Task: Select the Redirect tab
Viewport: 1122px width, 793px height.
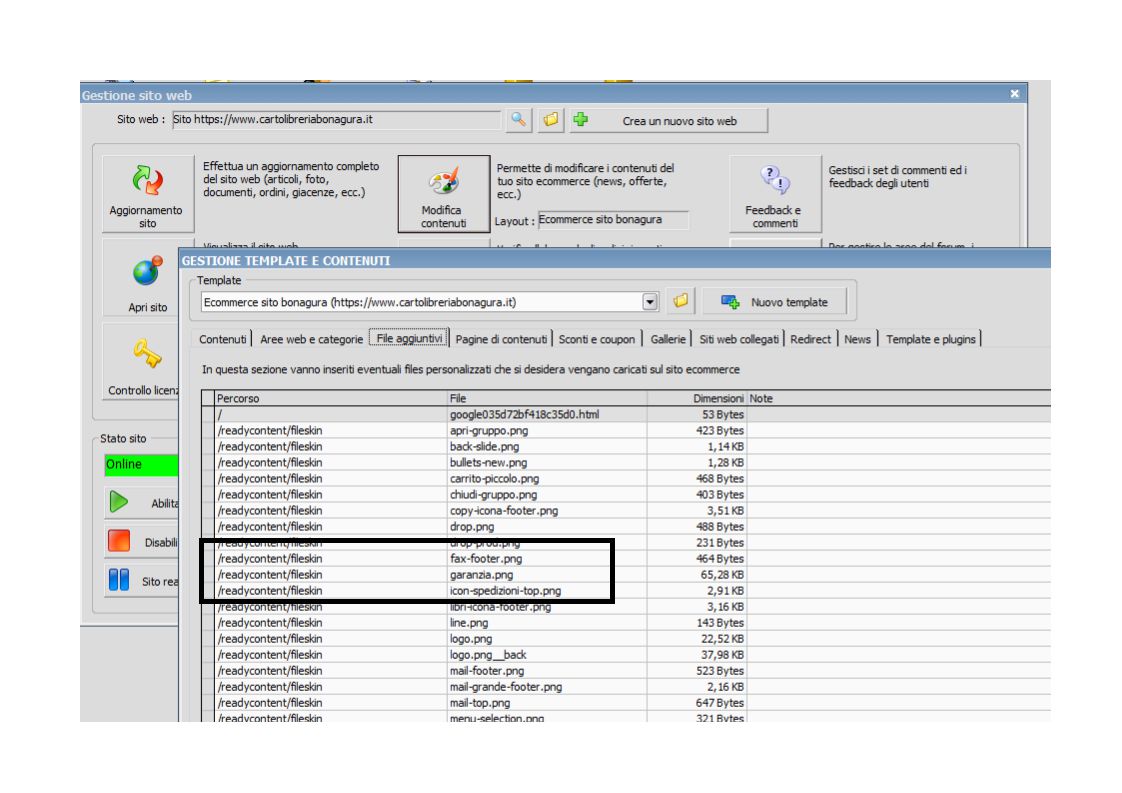Action: (x=811, y=339)
